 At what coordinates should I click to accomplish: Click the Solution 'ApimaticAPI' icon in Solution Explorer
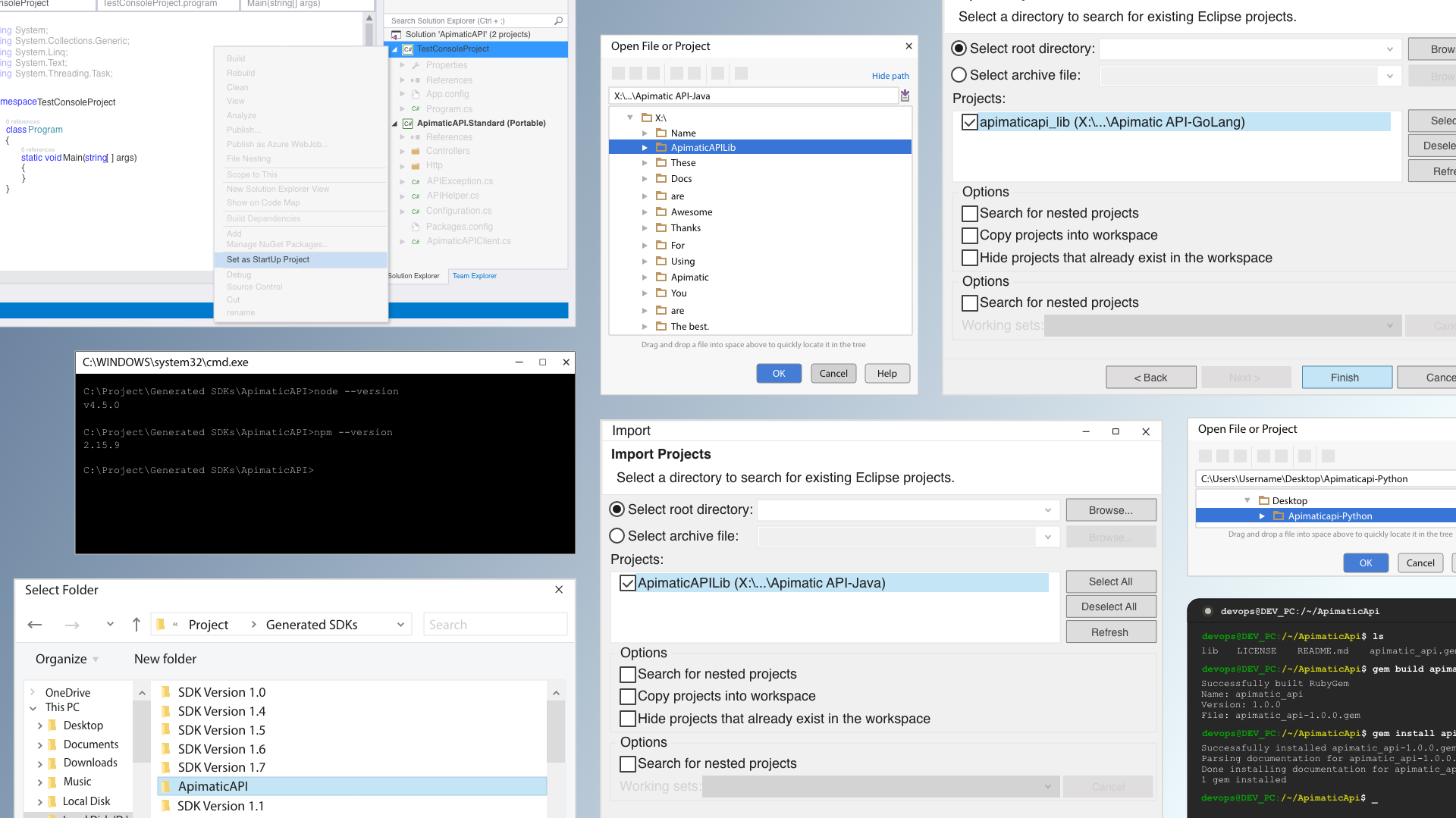point(396,35)
